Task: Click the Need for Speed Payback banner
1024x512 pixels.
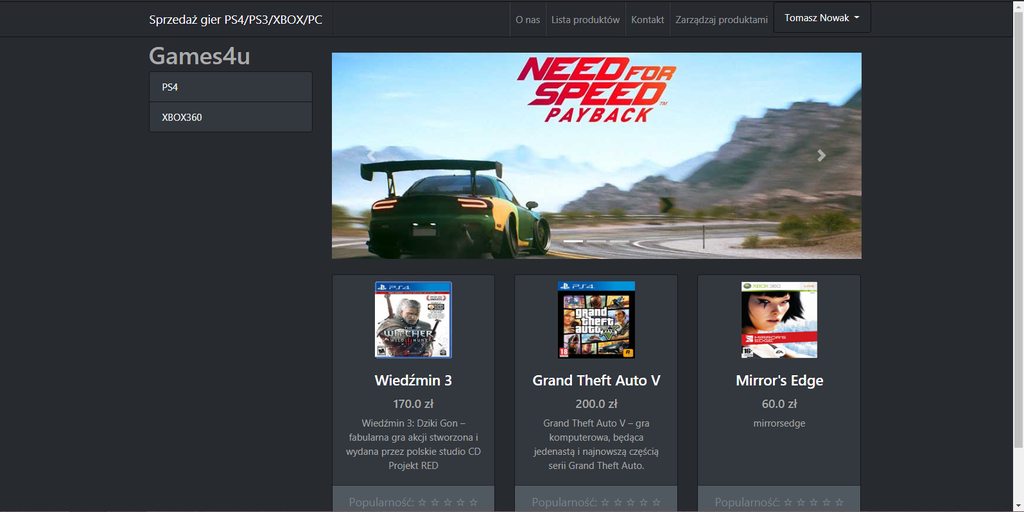Action: [x=596, y=155]
